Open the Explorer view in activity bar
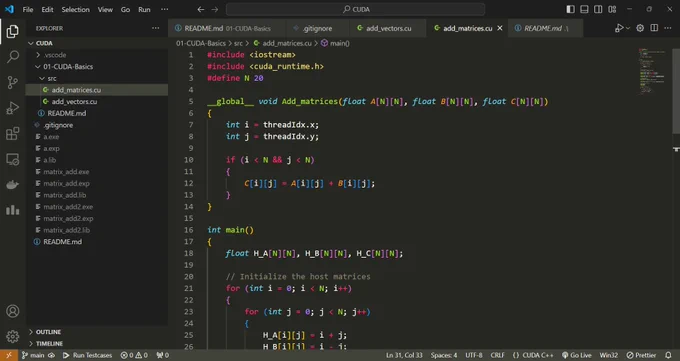The image size is (680, 361). click(x=13, y=31)
